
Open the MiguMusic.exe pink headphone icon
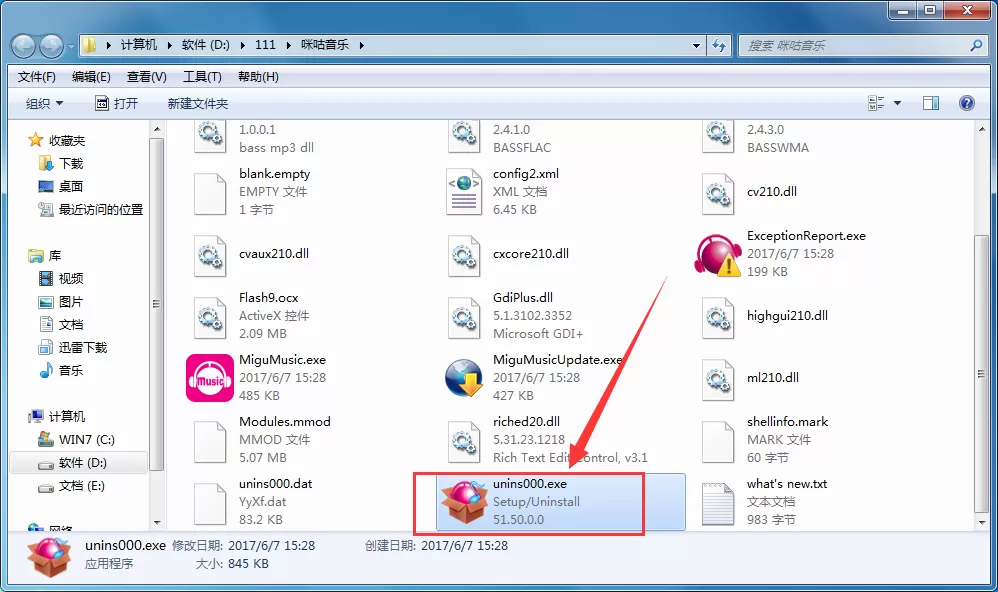(210, 377)
